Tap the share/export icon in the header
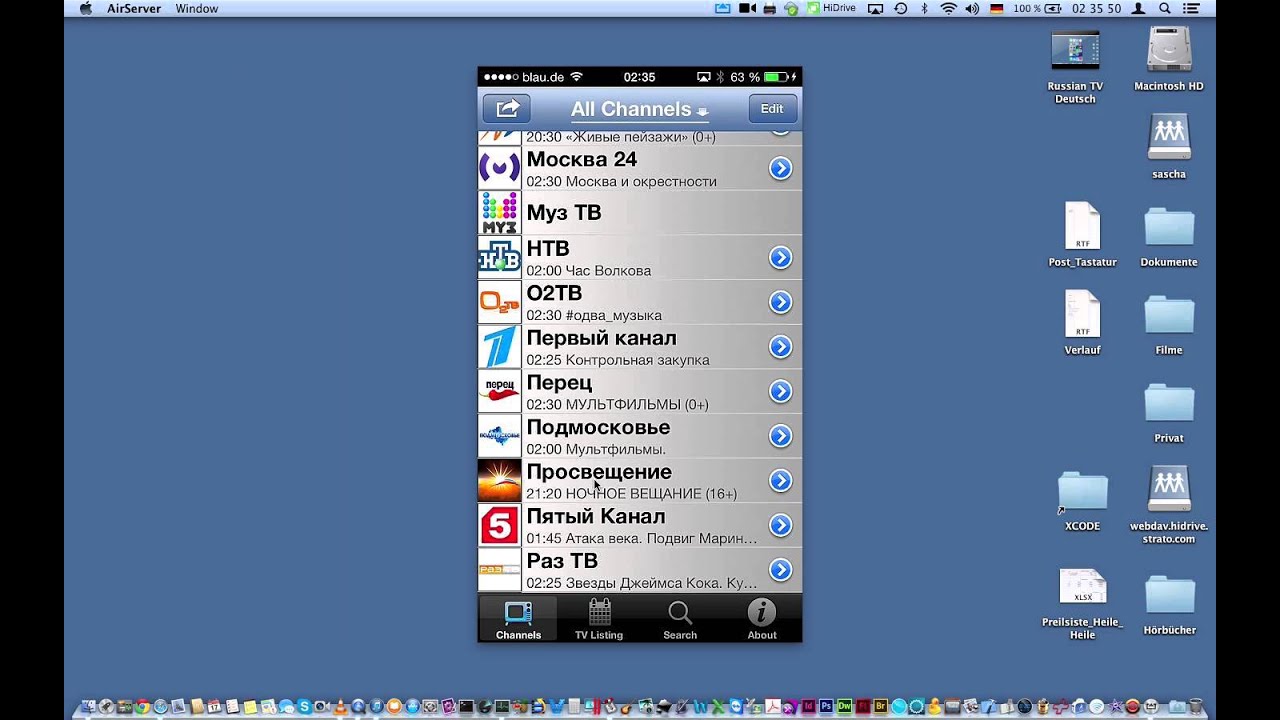 click(x=506, y=108)
